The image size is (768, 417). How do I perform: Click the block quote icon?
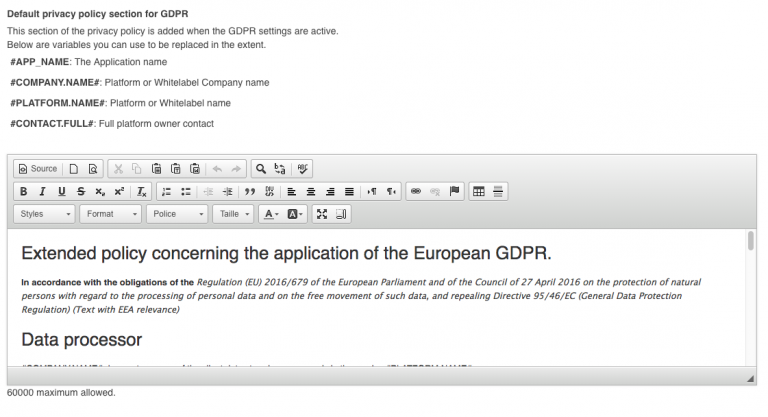pos(250,191)
